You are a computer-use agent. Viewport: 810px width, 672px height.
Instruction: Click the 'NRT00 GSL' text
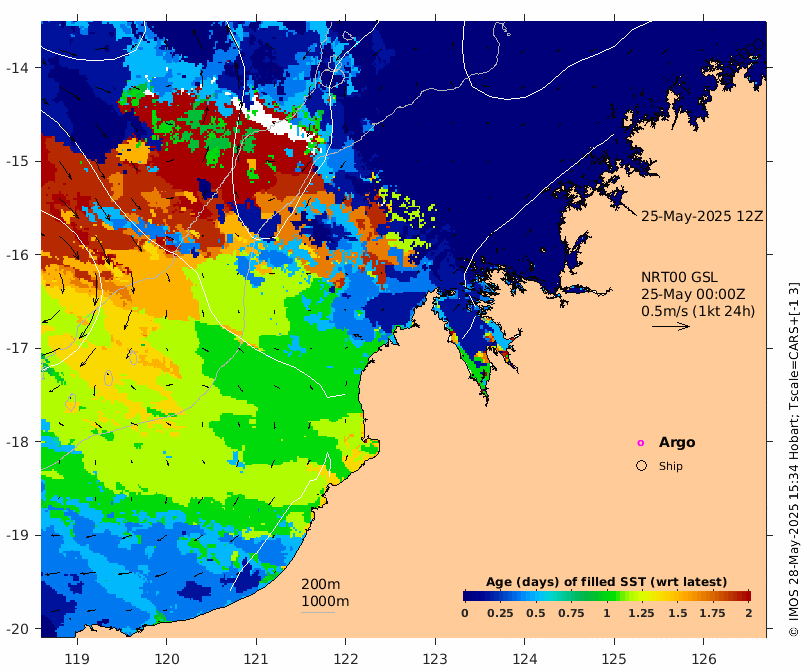pos(679,277)
